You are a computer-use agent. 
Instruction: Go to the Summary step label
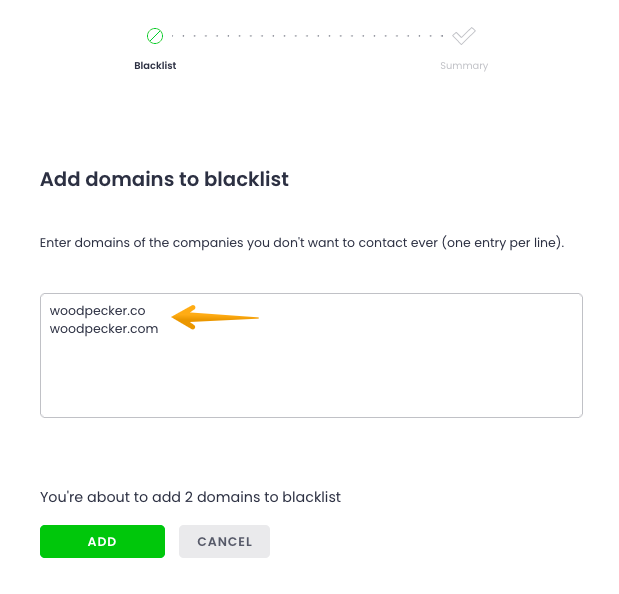(464, 66)
